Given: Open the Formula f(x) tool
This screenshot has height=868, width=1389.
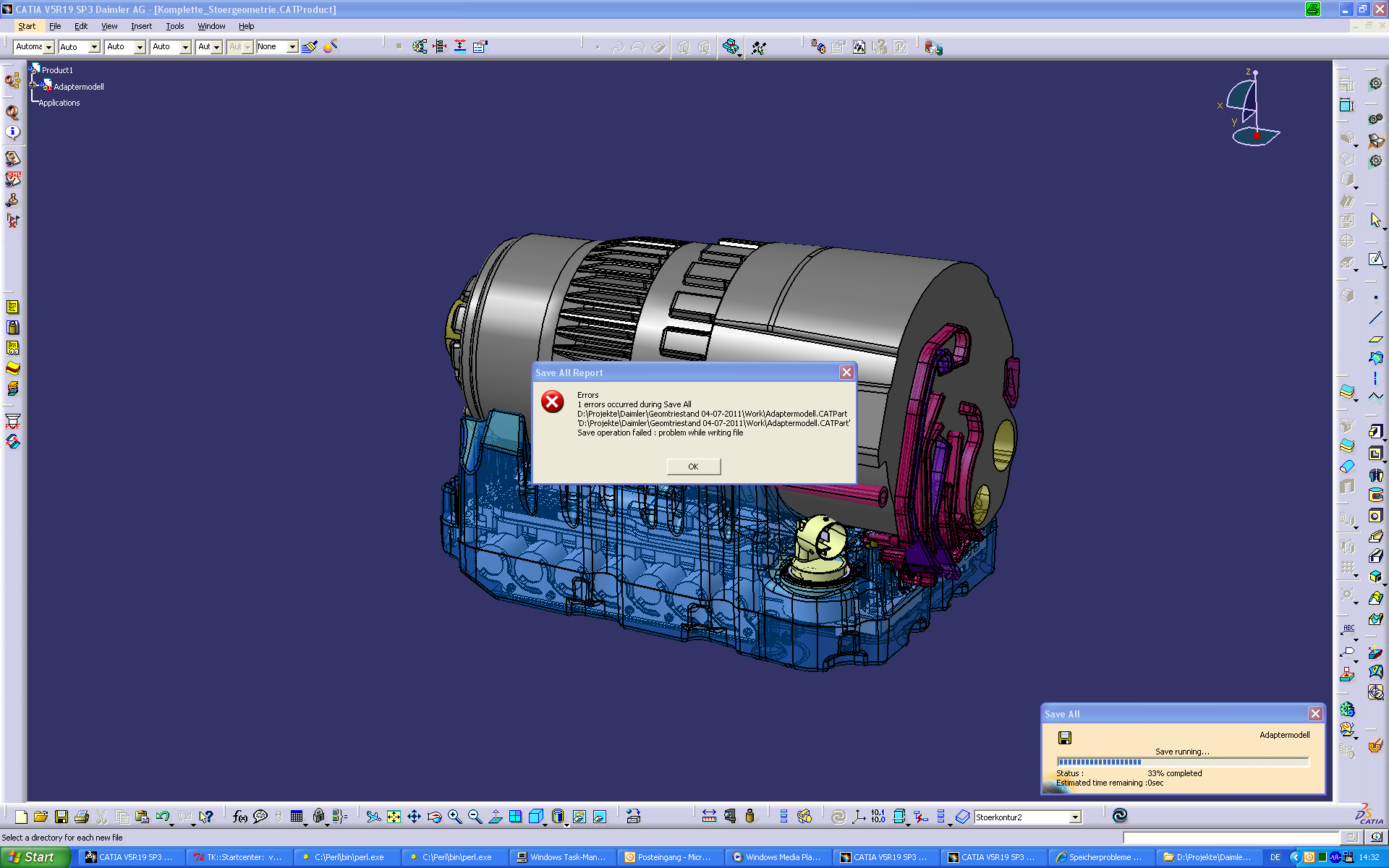Looking at the screenshot, I should tap(240, 817).
